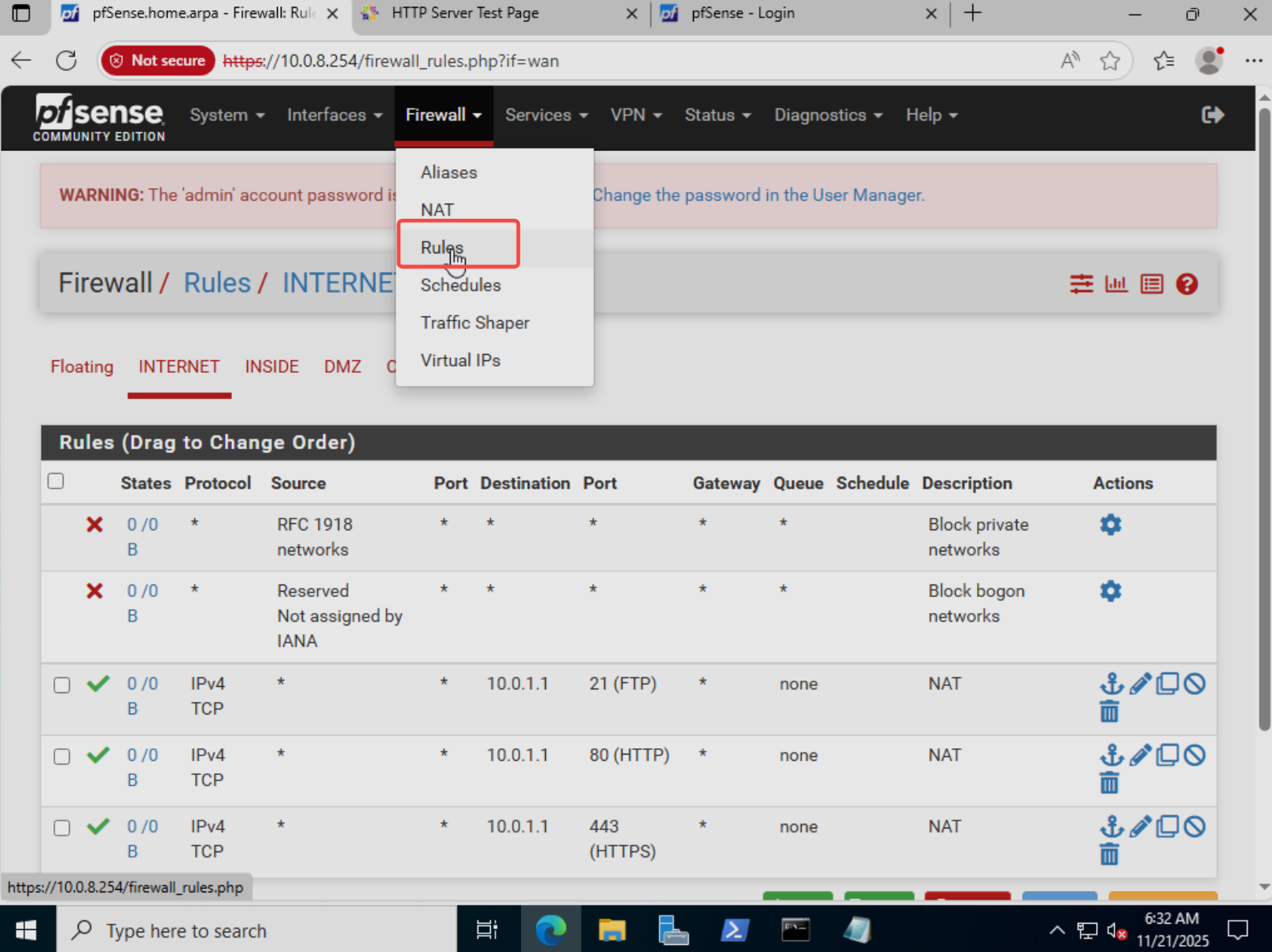Click the Rules breadcrumb link

(217, 282)
